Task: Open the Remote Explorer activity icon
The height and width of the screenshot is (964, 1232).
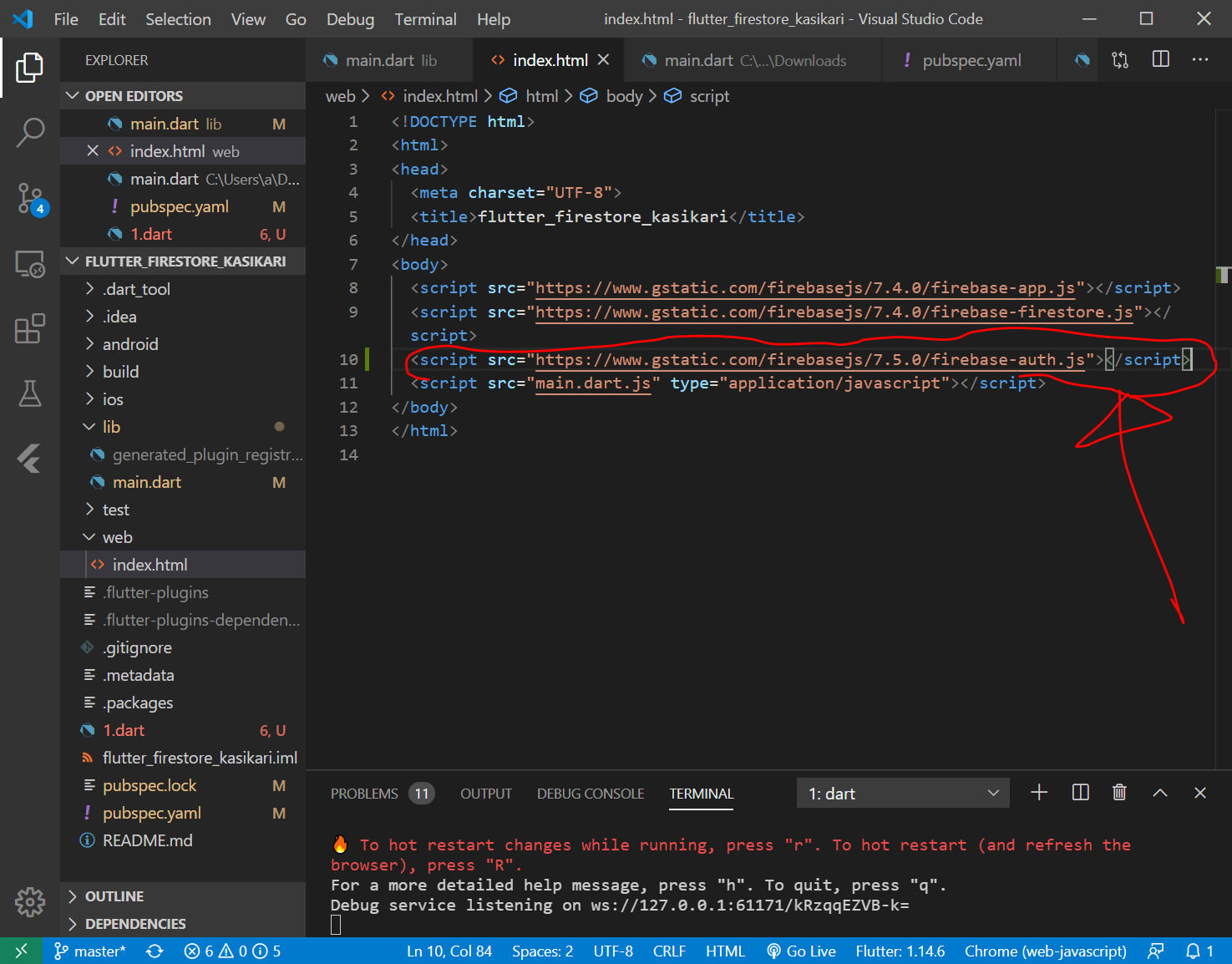Action: click(x=30, y=264)
